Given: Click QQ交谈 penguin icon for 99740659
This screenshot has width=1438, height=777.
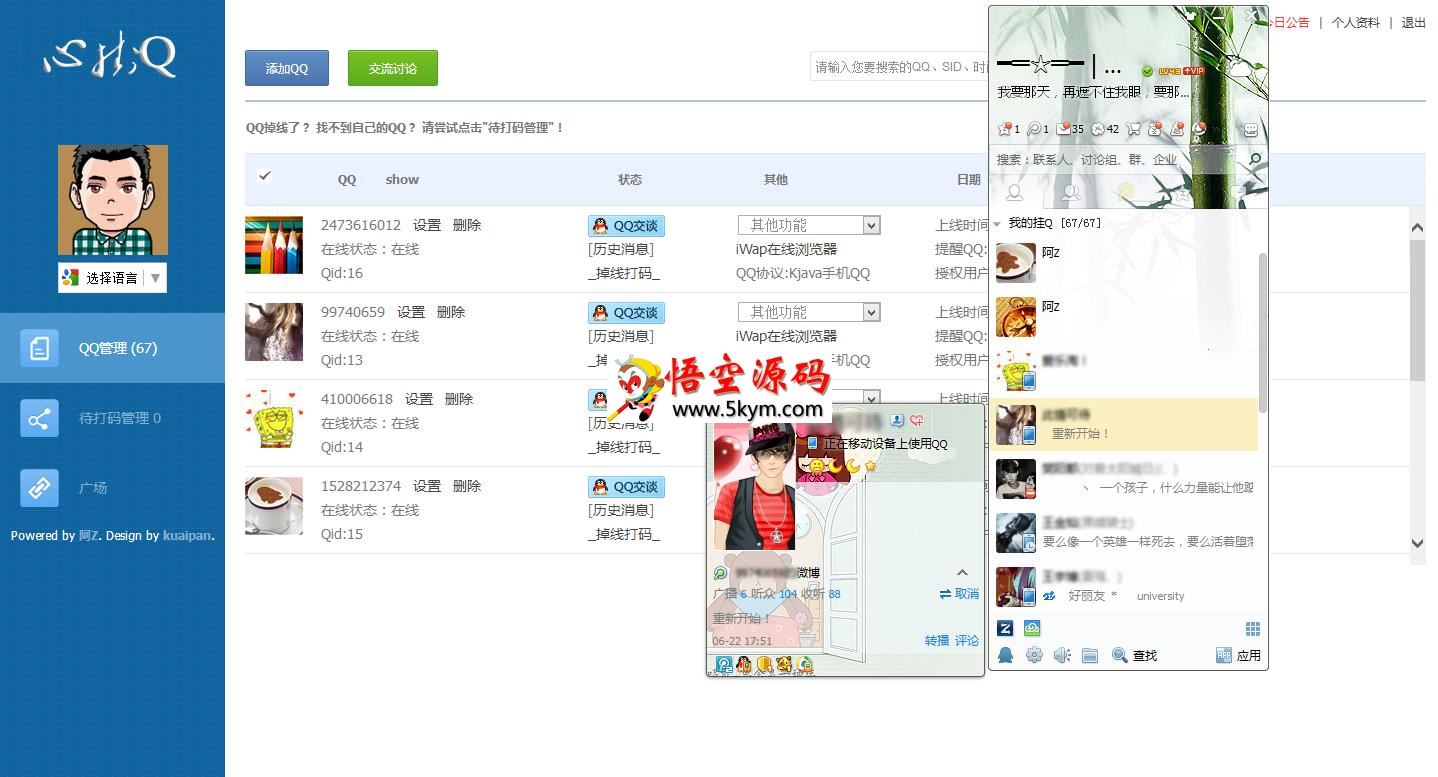Looking at the screenshot, I should point(600,313).
